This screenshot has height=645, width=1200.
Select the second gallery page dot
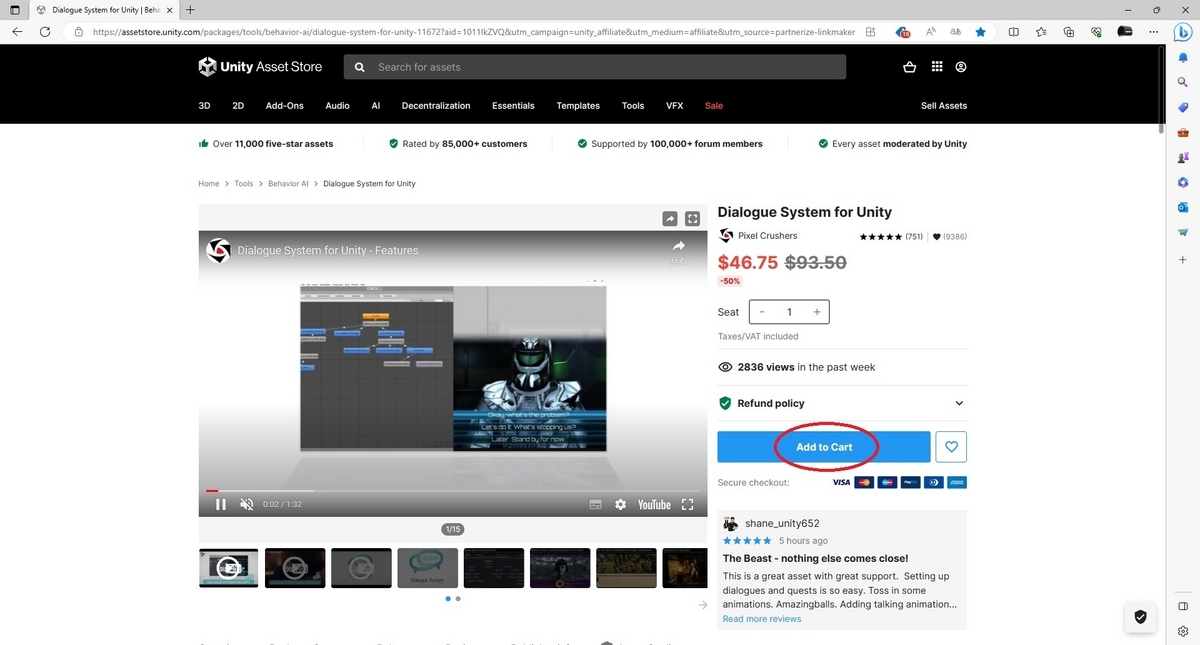[x=458, y=599]
